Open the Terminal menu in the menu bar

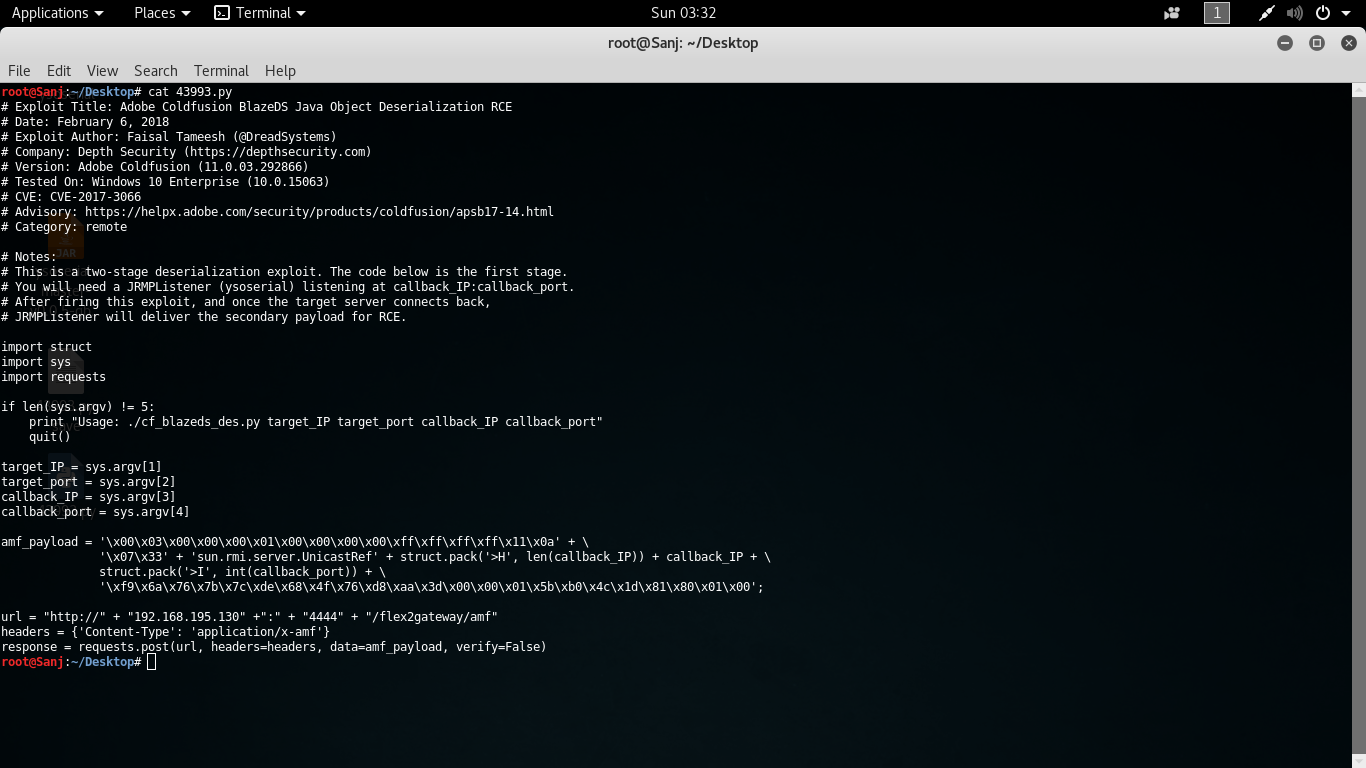click(x=221, y=71)
